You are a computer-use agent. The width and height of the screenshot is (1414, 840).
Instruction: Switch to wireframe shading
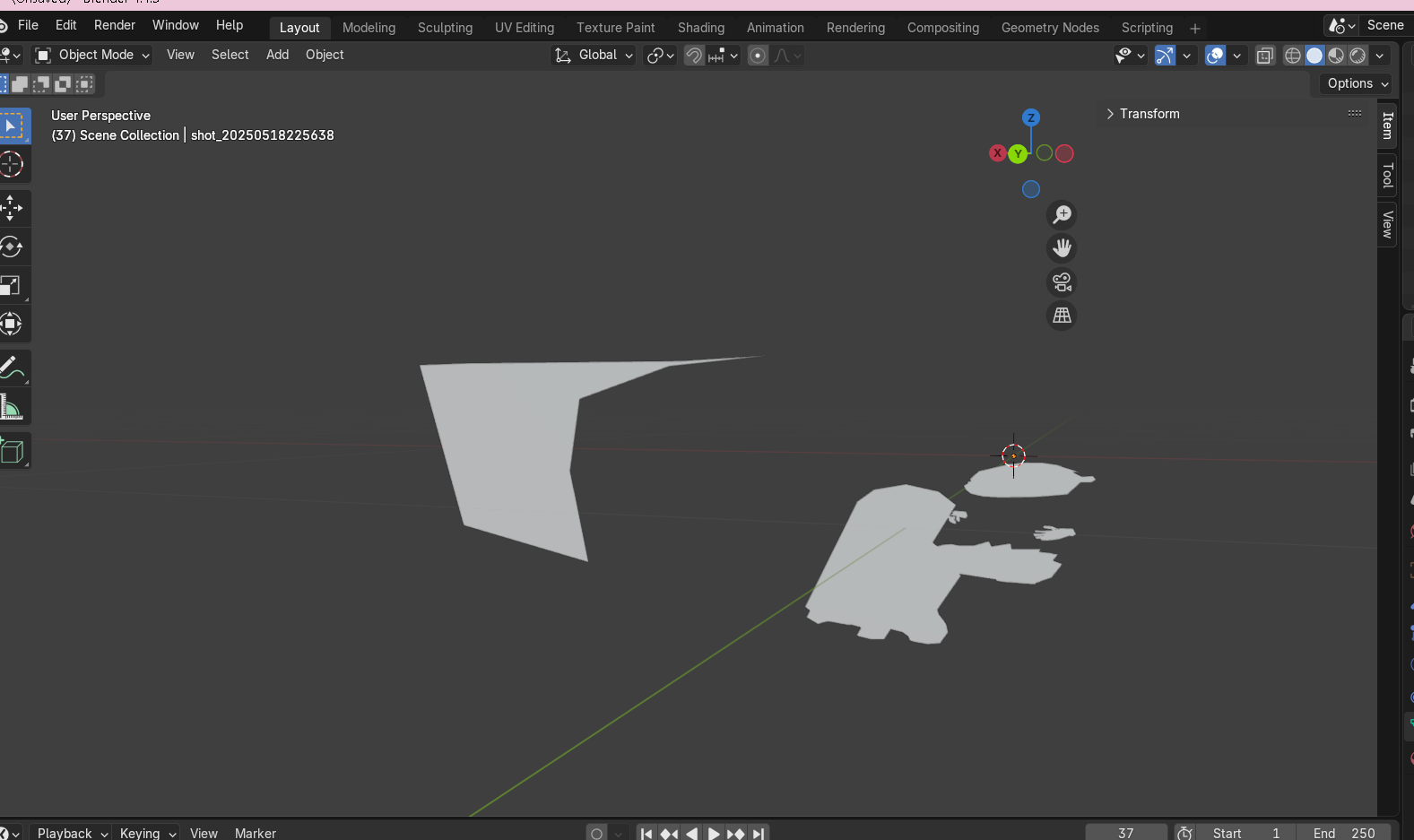click(1293, 56)
